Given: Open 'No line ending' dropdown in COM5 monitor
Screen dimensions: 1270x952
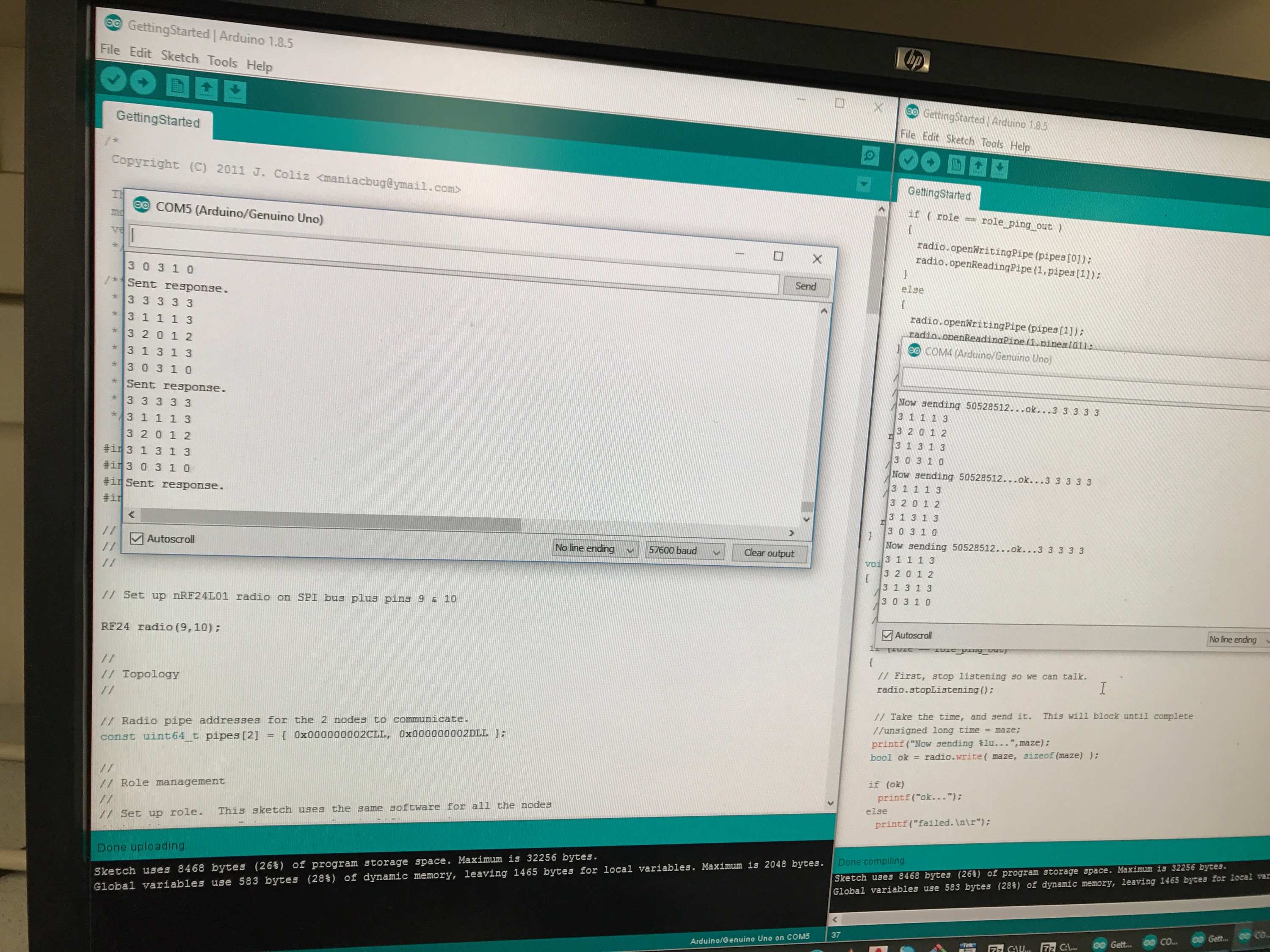Looking at the screenshot, I should (x=594, y=549).
